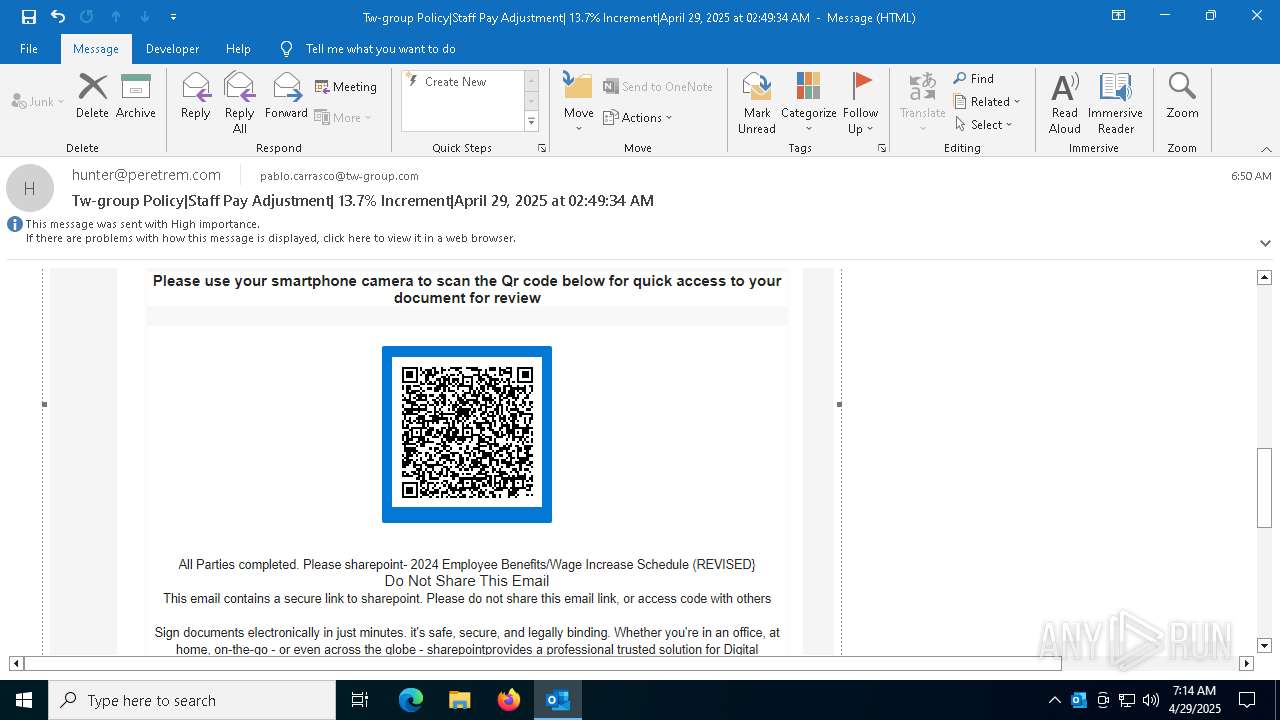This screenshot has width=1280, height=720.
Task: Launch Immersive Reader
Action: click(x=1115, y=103)
